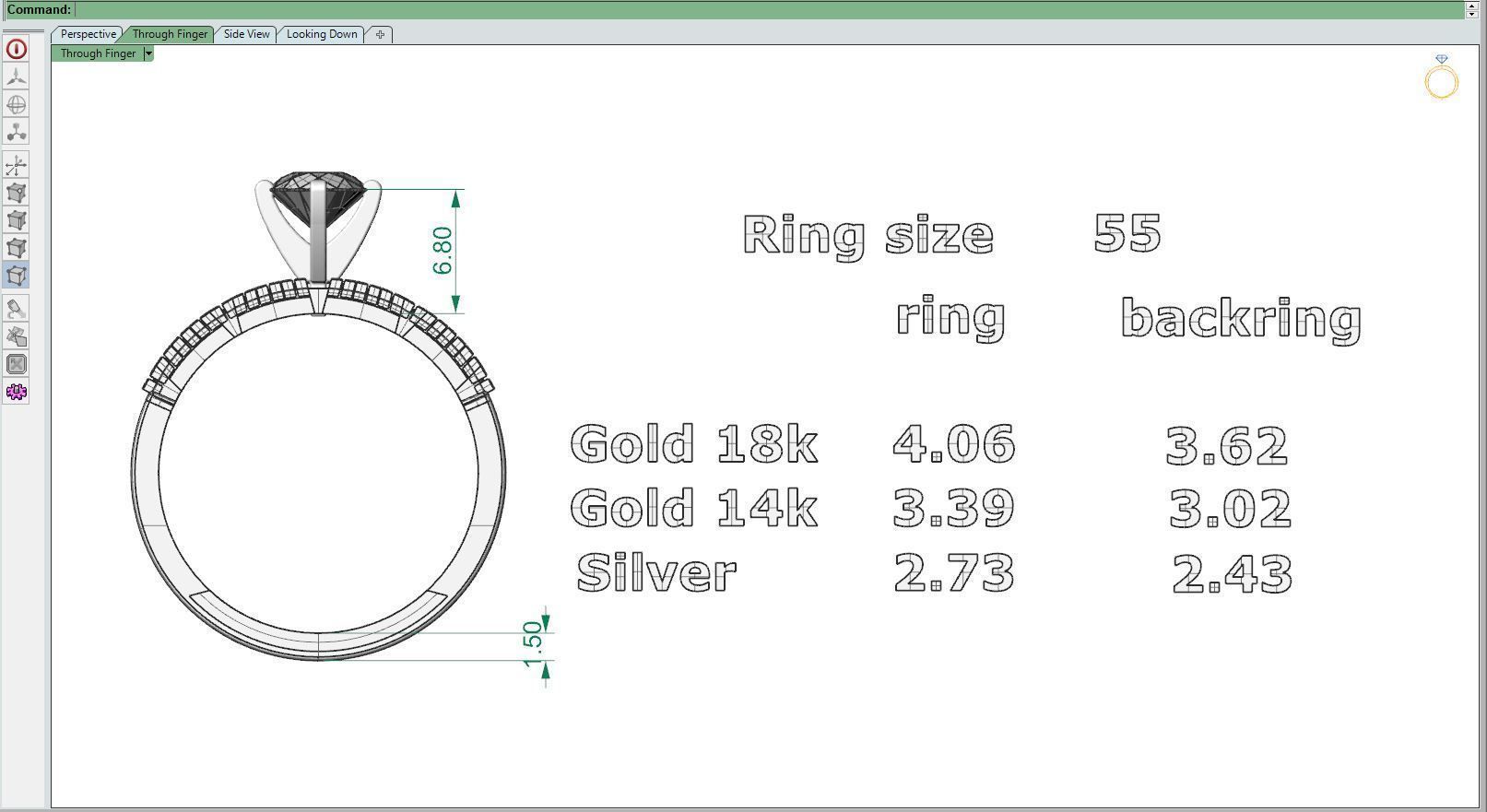Click the 'Gold 18k' row label
The image size is (1487, 812).
[694, 444]
